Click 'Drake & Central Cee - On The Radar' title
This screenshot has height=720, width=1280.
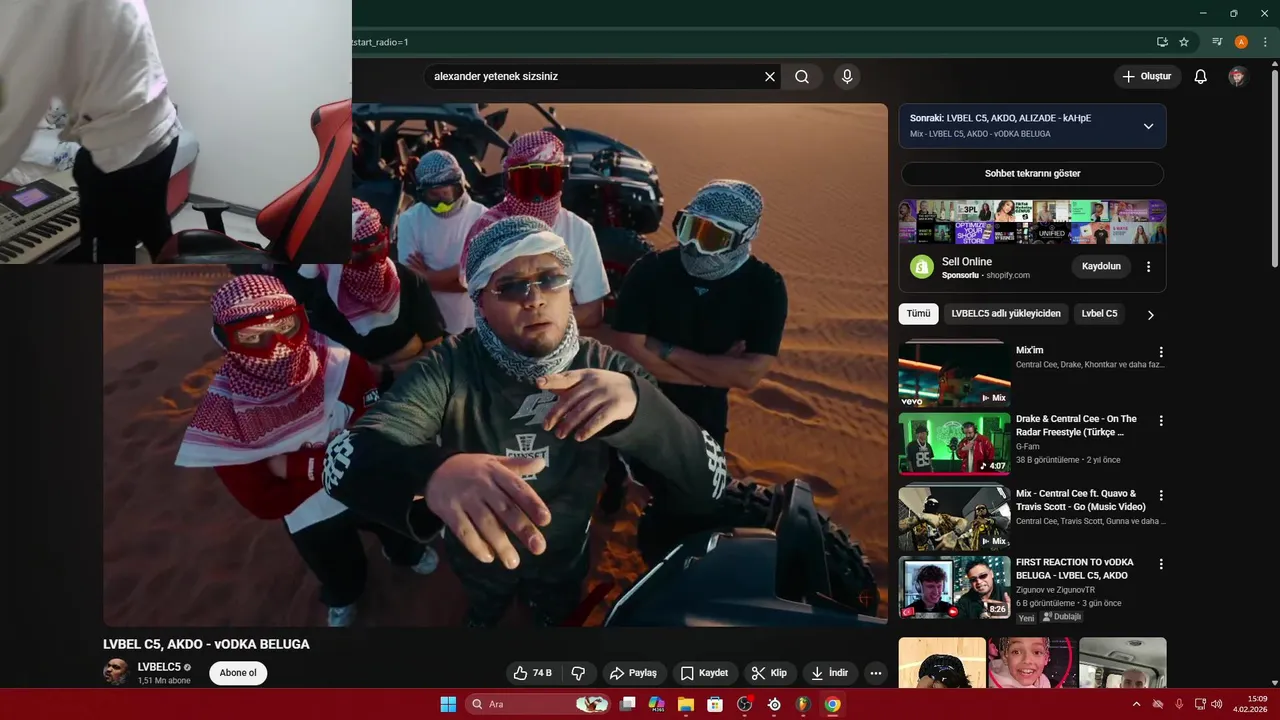pos(1076,426)
